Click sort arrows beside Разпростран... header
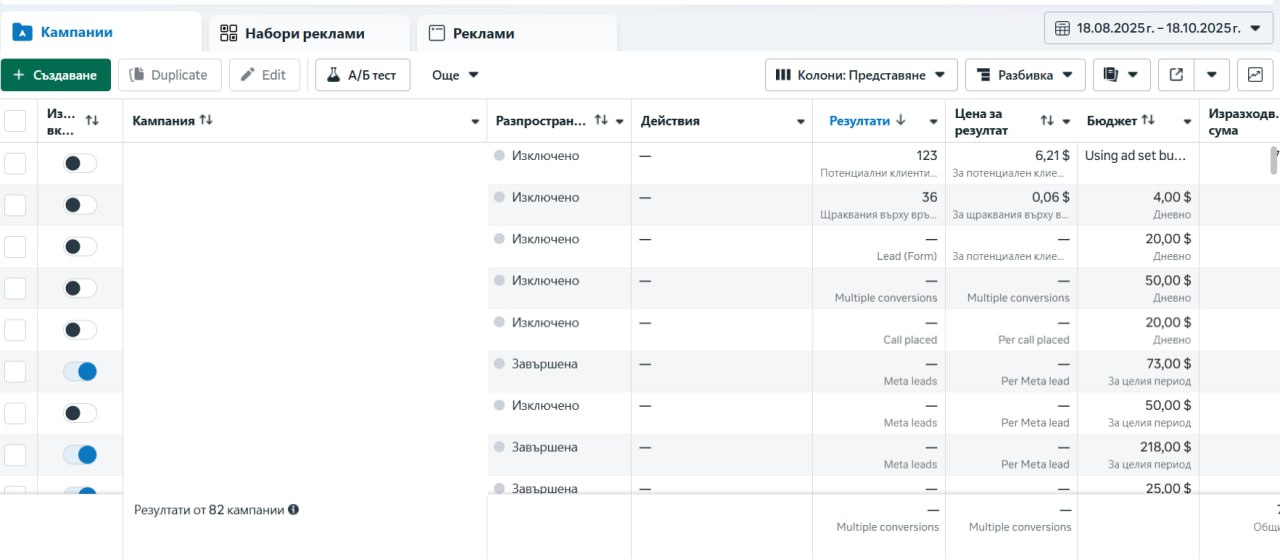 [601, 120]
